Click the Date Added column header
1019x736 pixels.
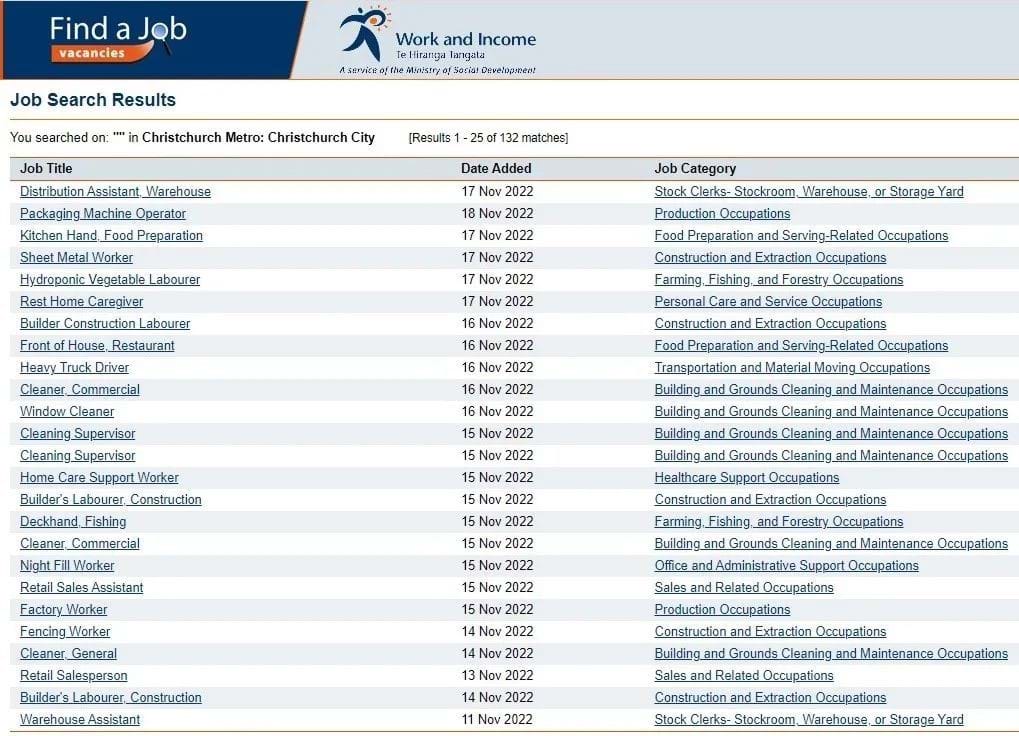click(x=496, y=169)
